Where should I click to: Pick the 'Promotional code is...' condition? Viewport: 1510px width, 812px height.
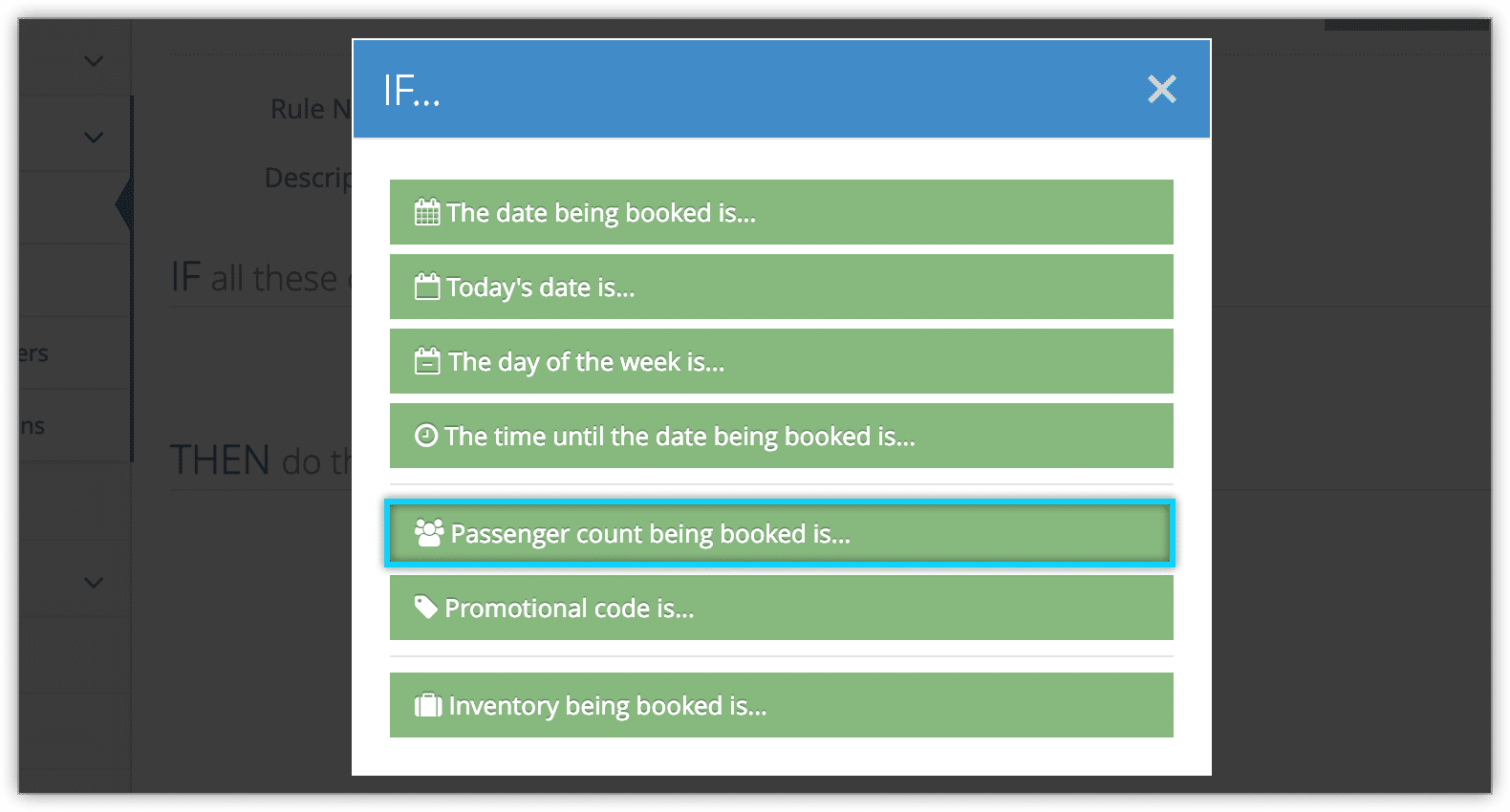(782, 608)
